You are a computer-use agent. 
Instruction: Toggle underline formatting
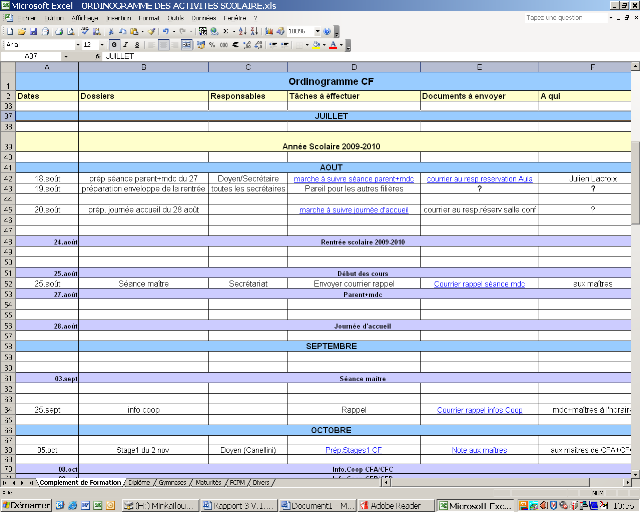[x=135, y=45]
